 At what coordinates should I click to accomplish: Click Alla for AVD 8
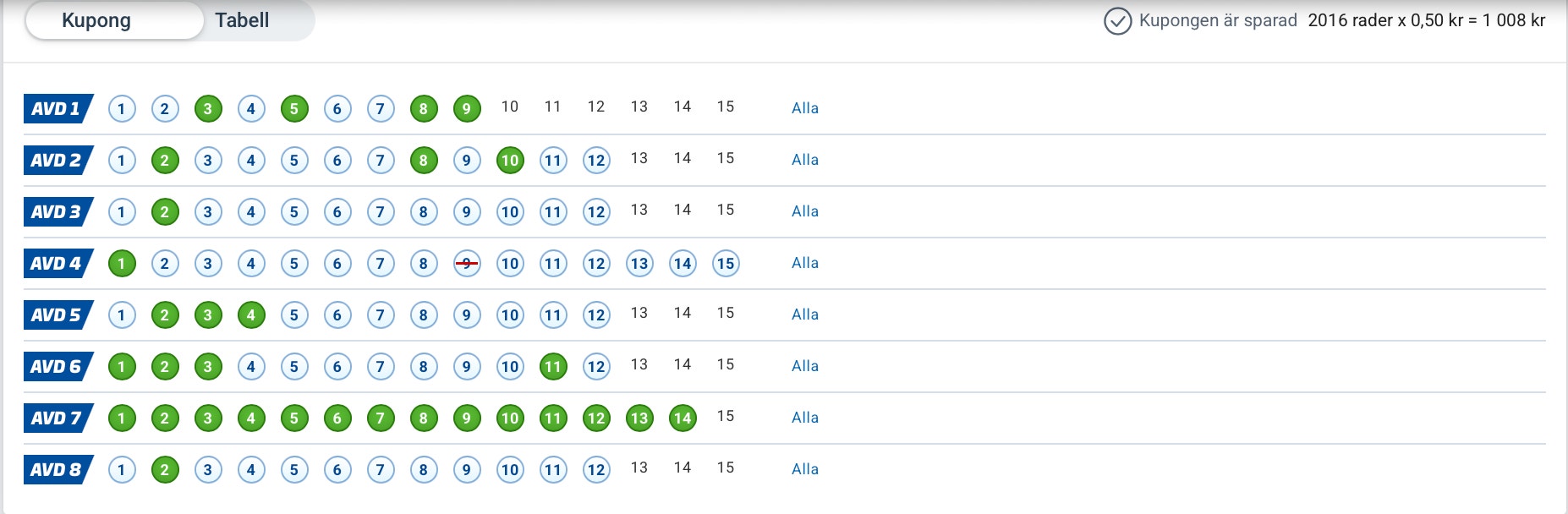(x=805, y=469)
